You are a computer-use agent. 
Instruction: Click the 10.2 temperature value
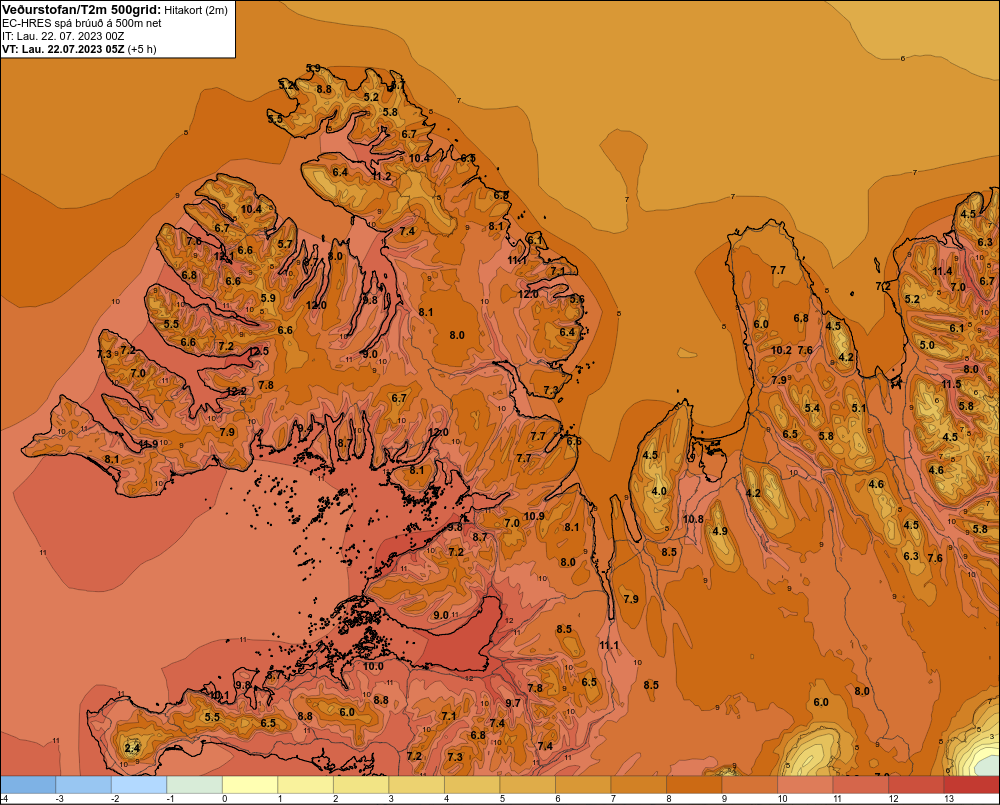[x=781, y=350]
